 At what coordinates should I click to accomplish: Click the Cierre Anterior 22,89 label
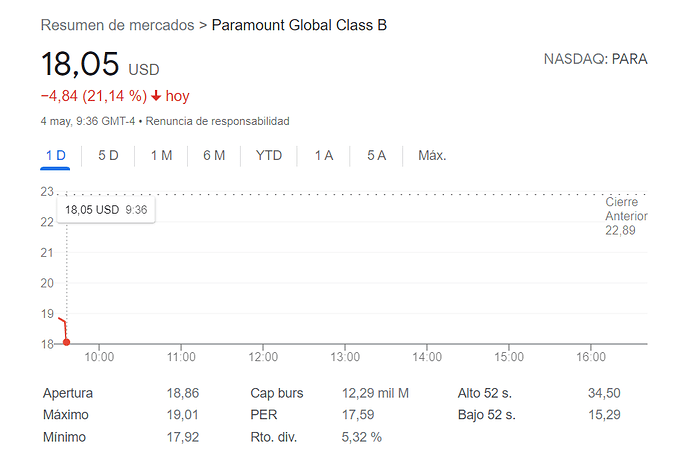point(626,216)
